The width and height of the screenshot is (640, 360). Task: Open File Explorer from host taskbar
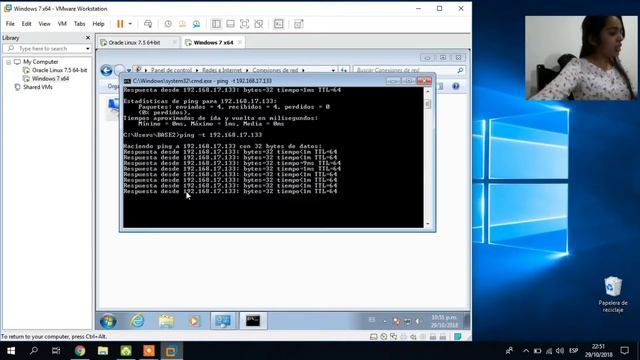point(103,351)
